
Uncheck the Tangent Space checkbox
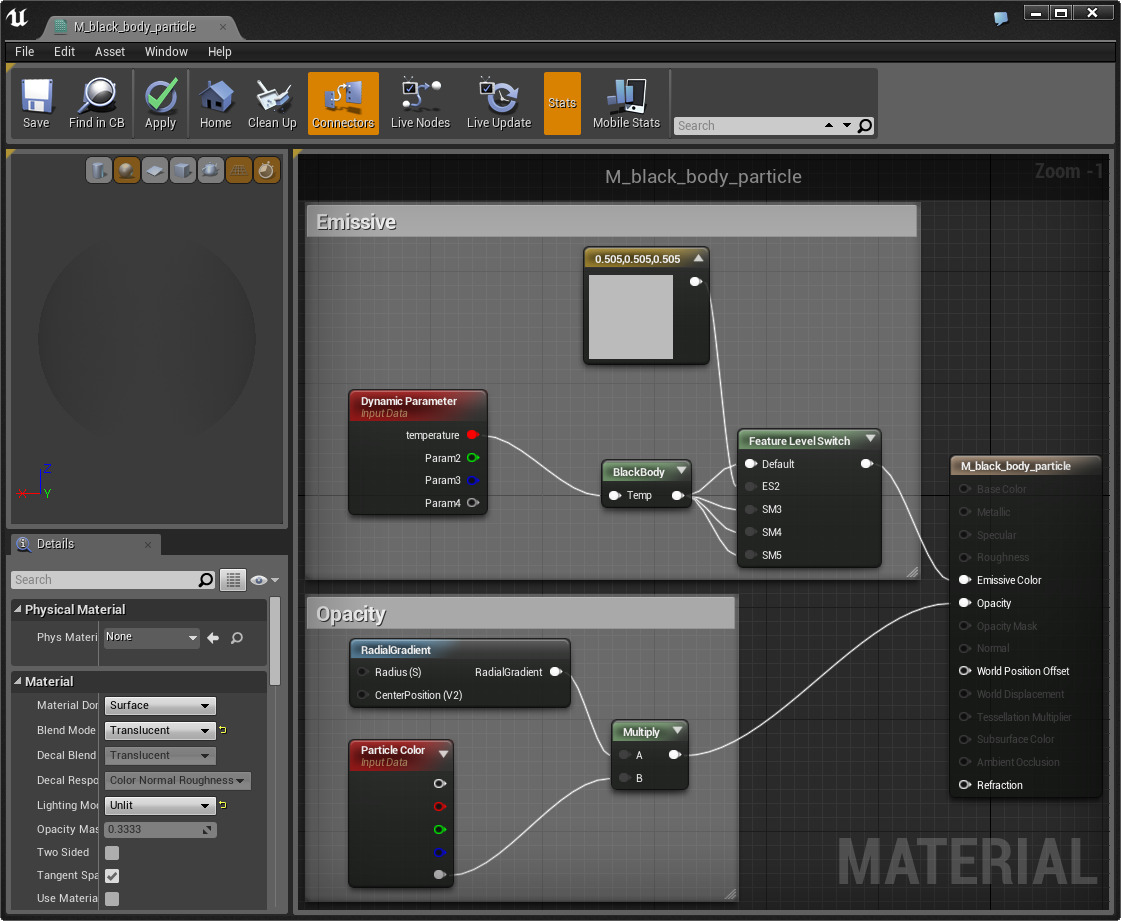(x=112, y=876)
